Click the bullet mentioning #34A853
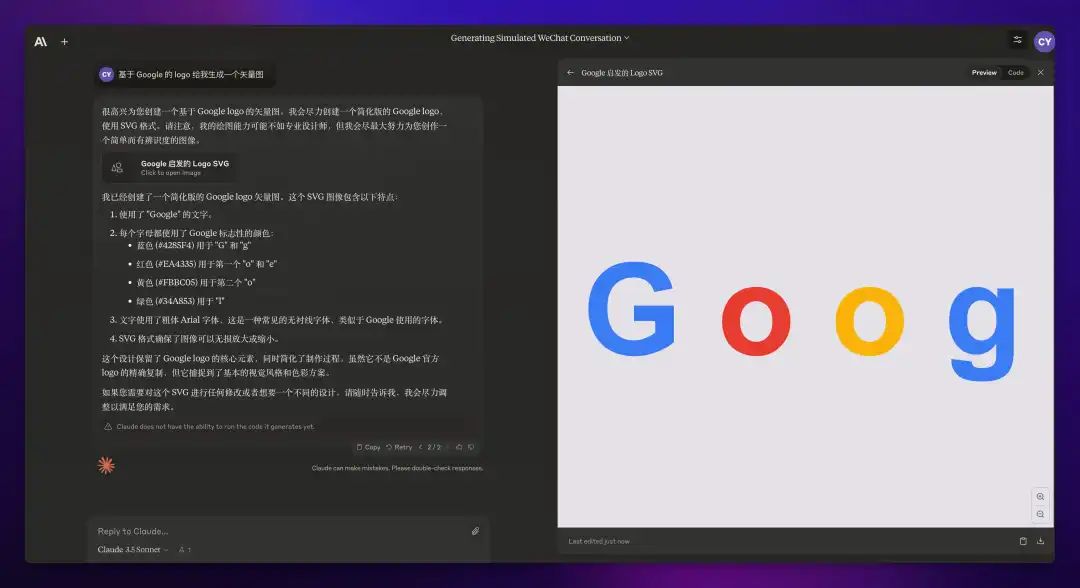Image resolution: width=1080 pixels, height=588 pixels. (180, 301)
